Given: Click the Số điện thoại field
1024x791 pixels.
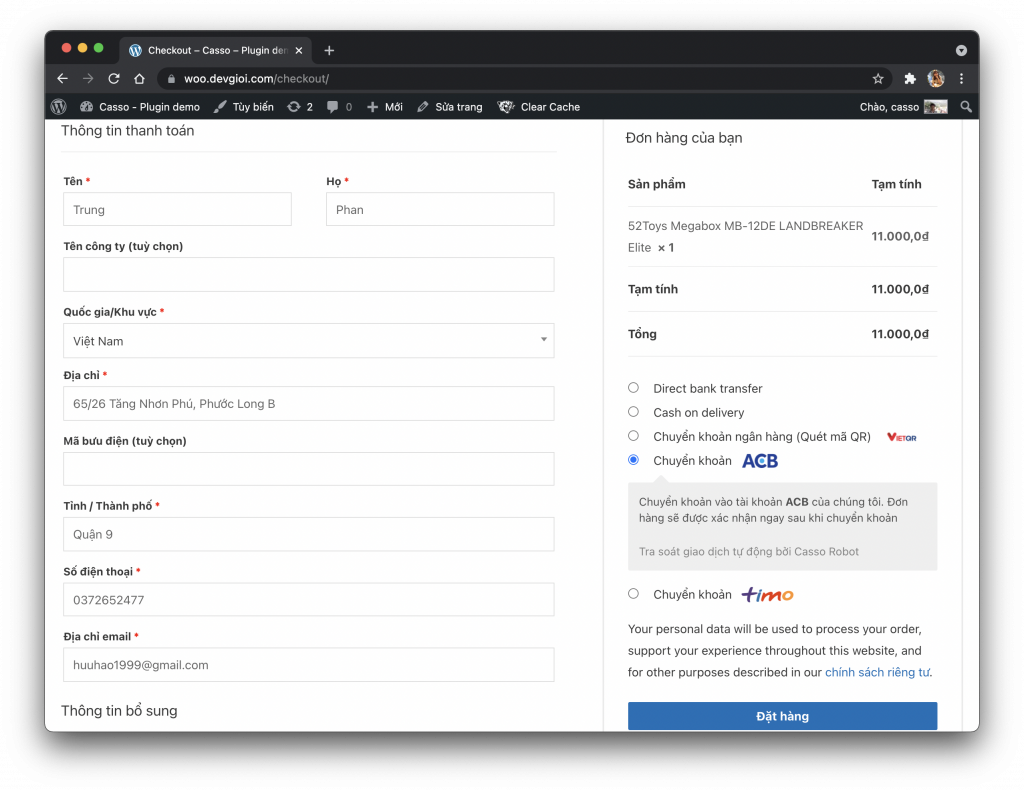Looking at the screenshot, I should (x=309, y=600).
